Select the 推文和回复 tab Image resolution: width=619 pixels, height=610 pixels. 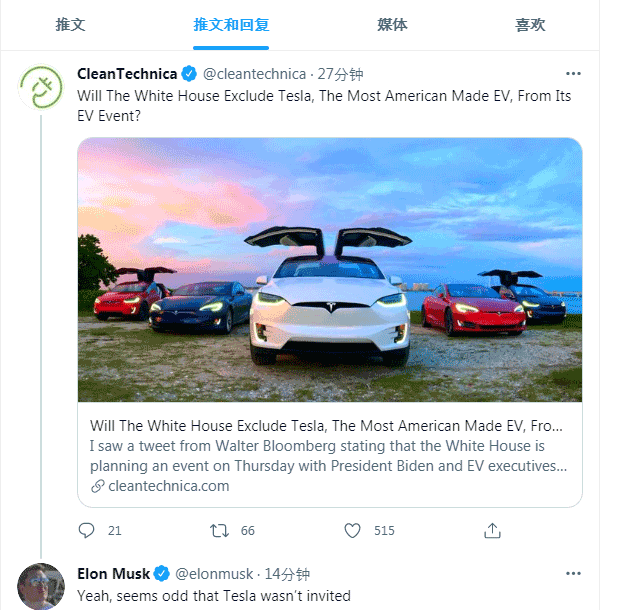click(231, 25)
